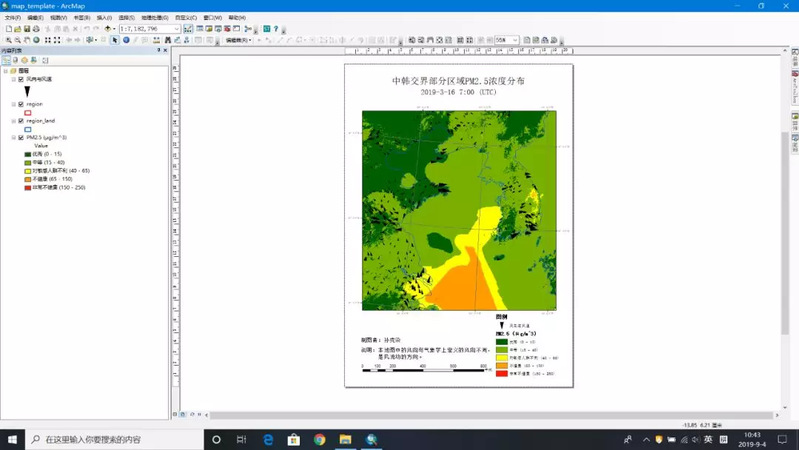Click the Windows taskbar search box
799x450 pixels.
(110, 439)
